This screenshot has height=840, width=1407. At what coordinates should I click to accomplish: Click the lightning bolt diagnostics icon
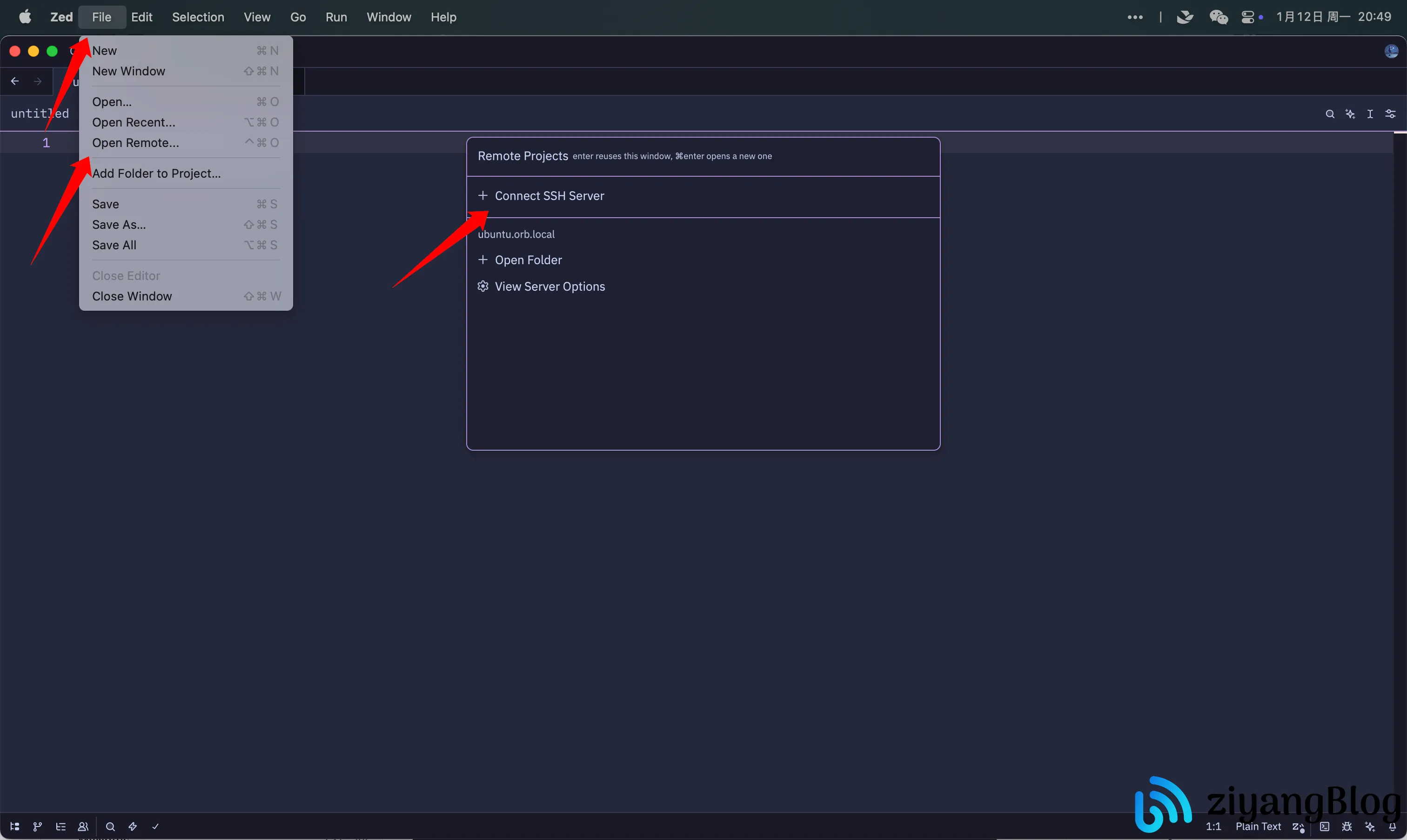133,827
